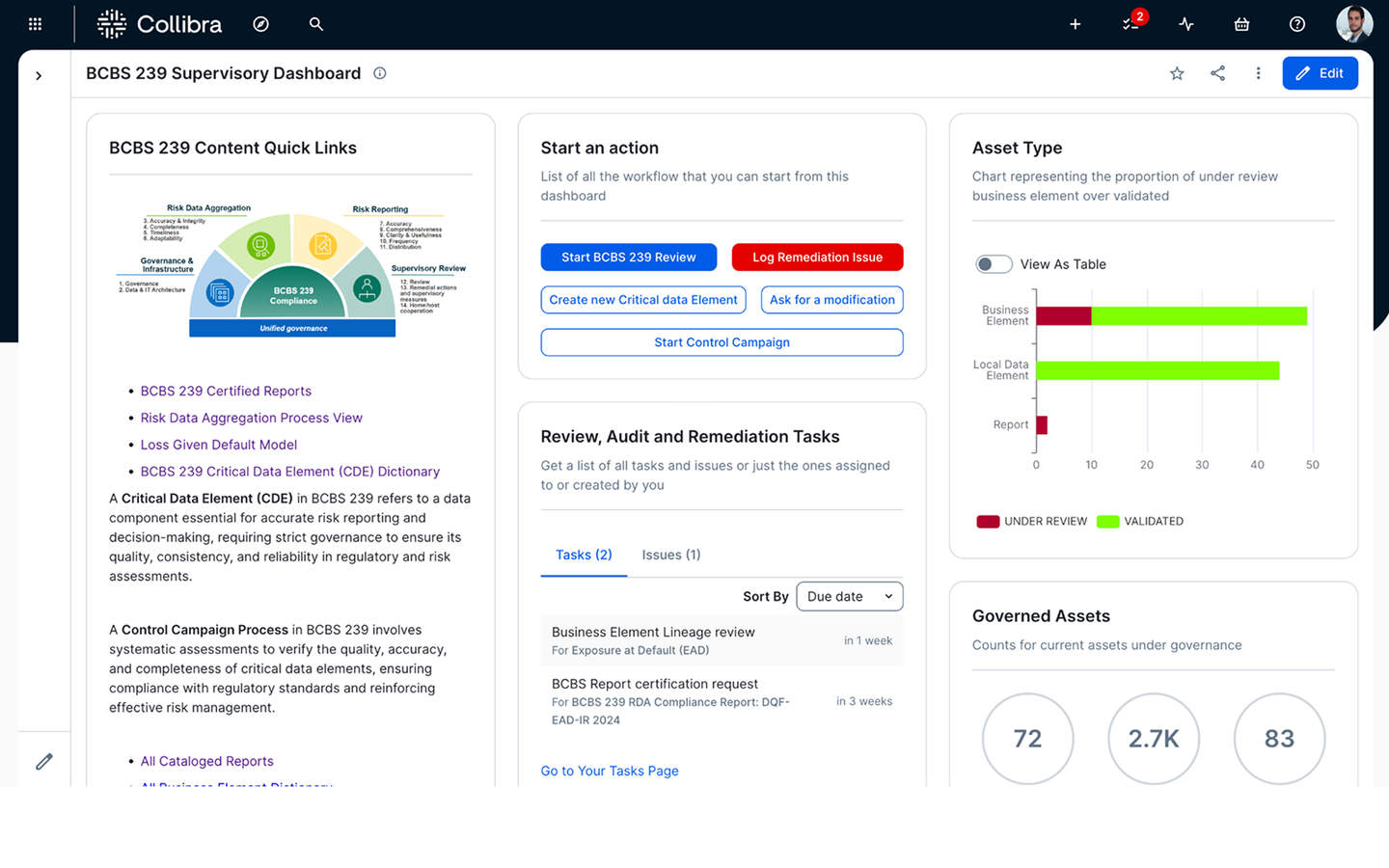Click Local Data Element green bar
The width and height of the screenshot is (1389, 868).
click(1157, 370)
